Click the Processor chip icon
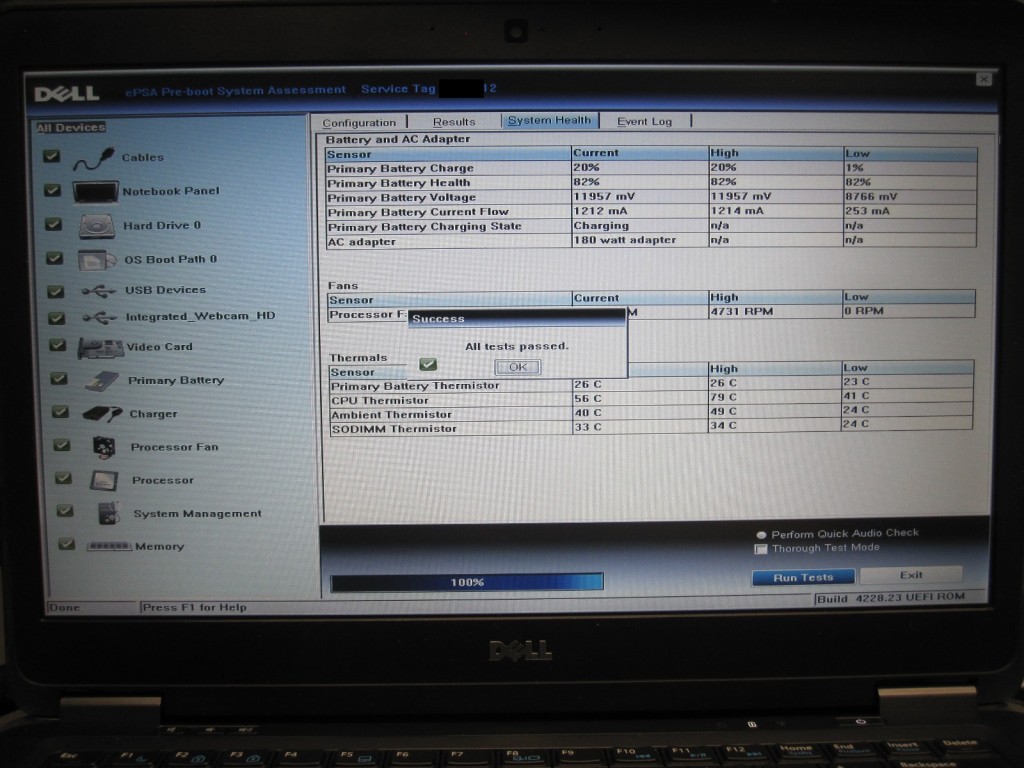This screenshot has height=768, width=1024. 104,481
